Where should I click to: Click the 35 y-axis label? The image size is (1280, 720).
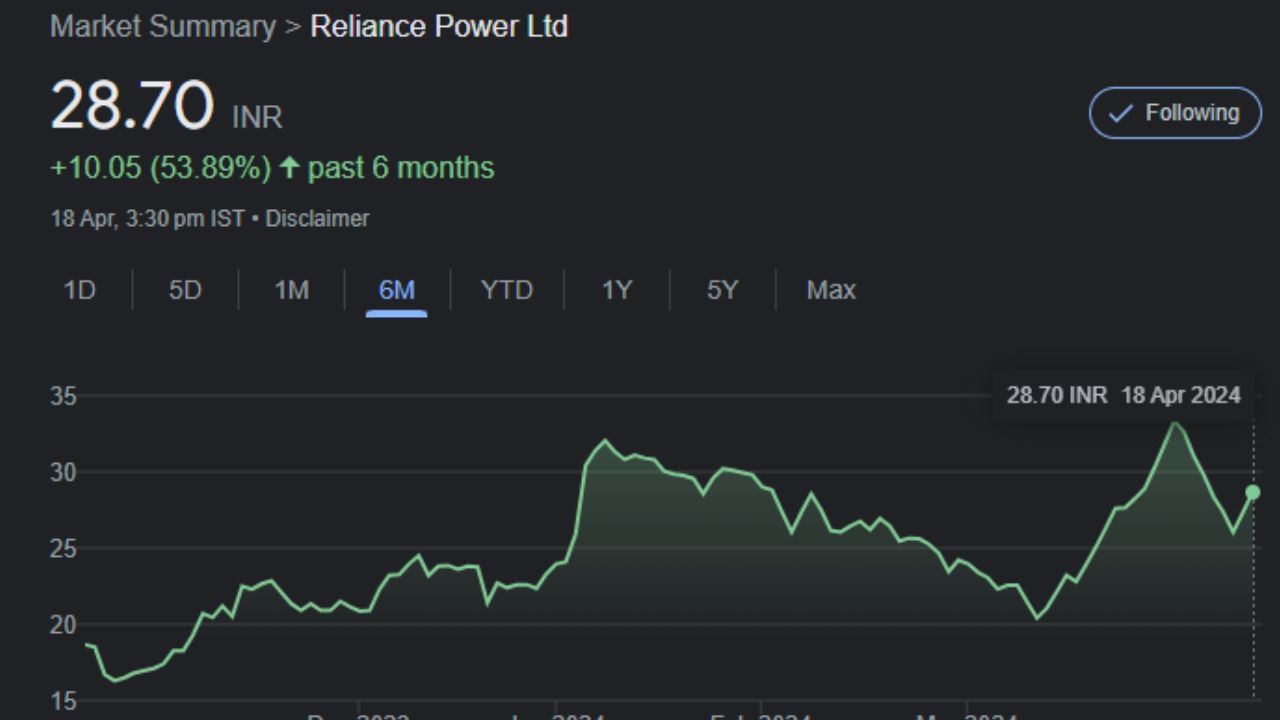(x=63, y=396)
